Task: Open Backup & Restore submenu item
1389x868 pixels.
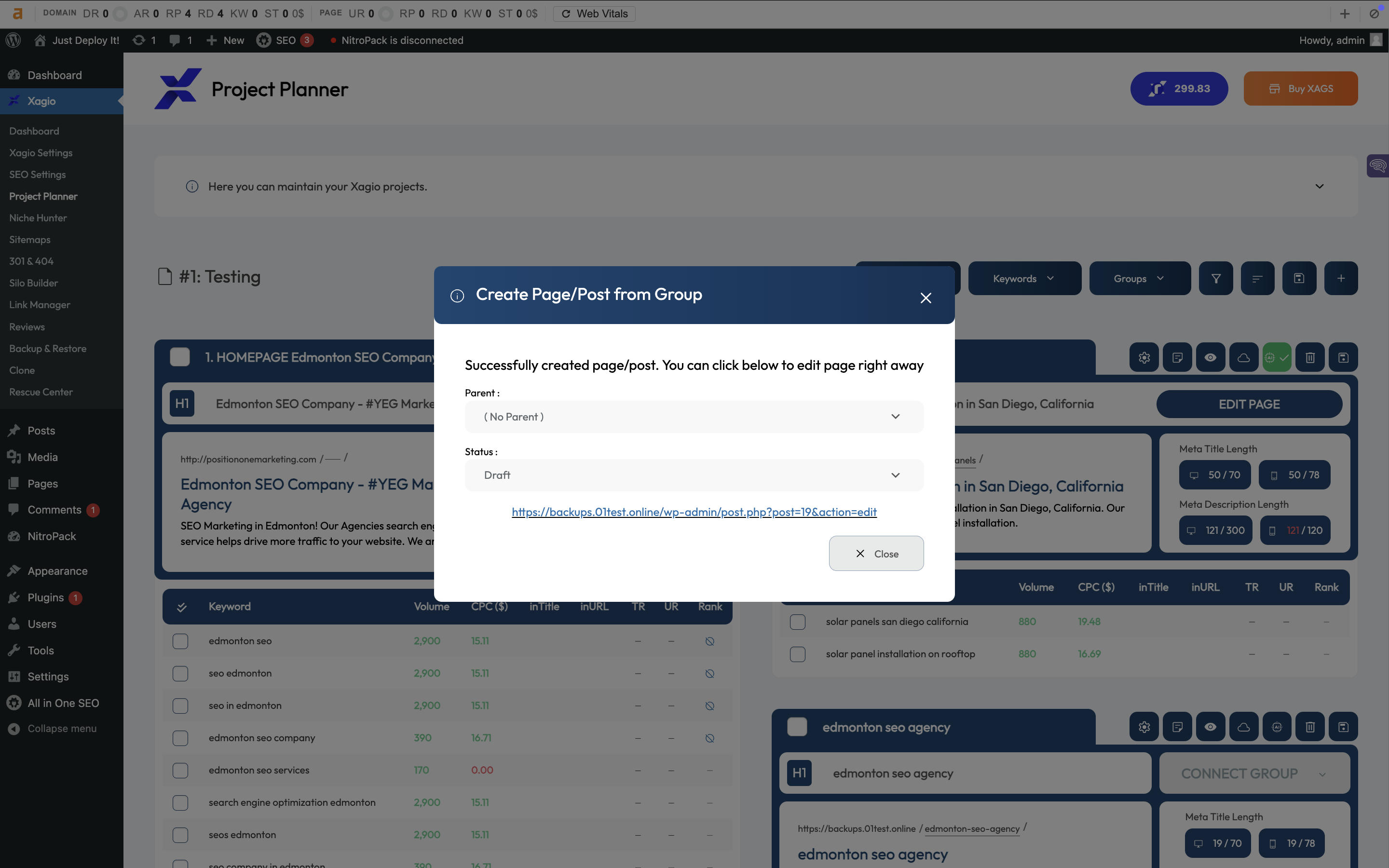Action: pos(48,349)
